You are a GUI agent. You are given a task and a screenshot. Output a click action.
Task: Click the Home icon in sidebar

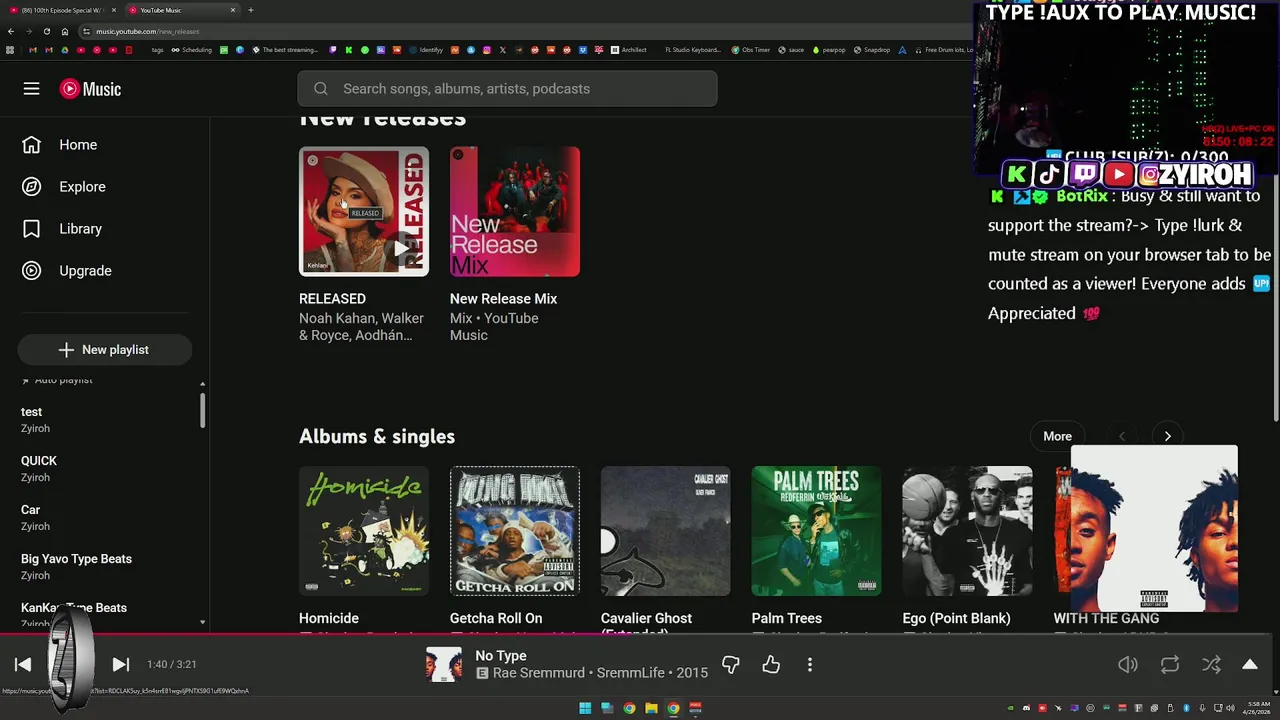pos(31,145)
